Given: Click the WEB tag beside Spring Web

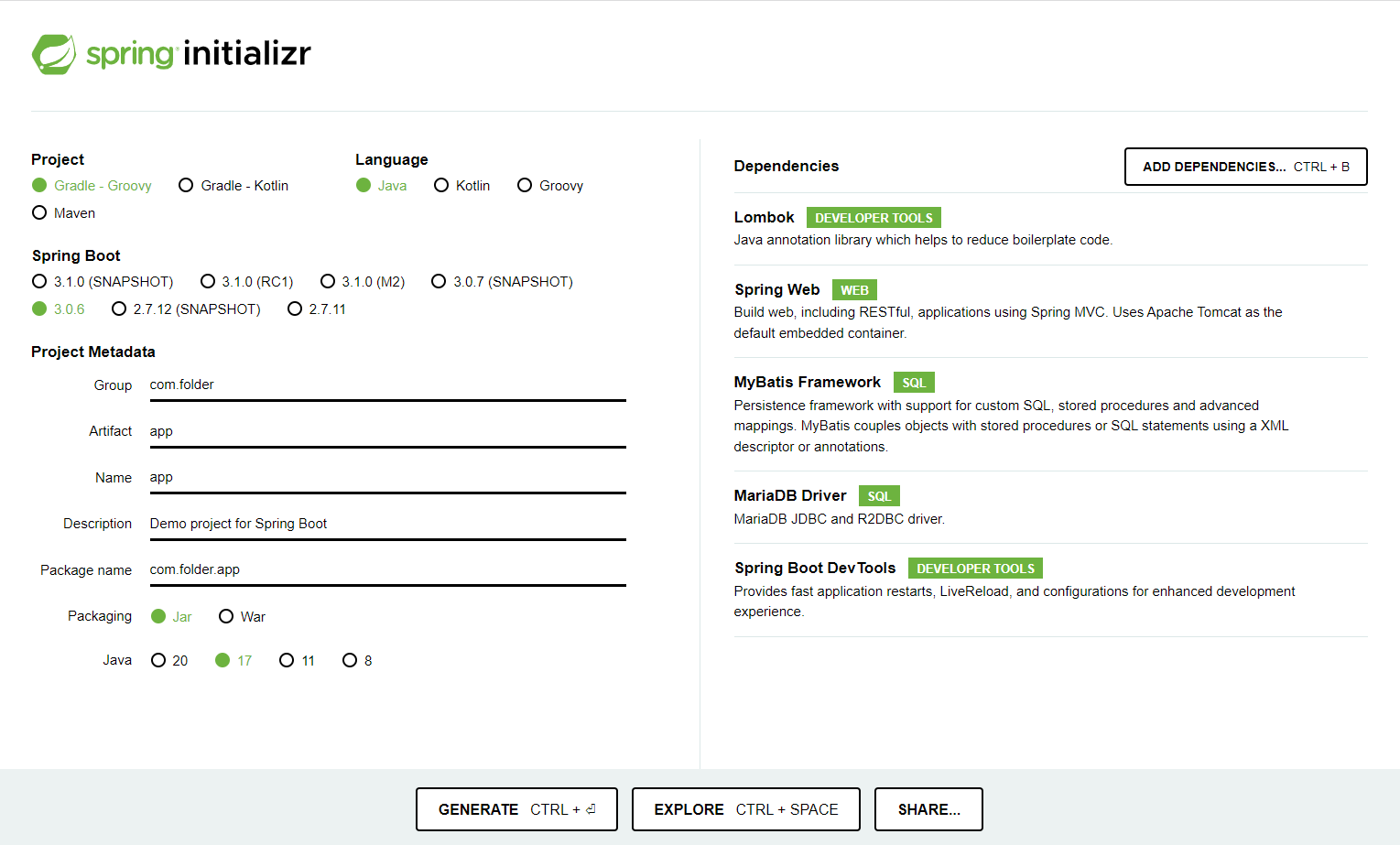Looking at the screenshot, I should (854, 290).
